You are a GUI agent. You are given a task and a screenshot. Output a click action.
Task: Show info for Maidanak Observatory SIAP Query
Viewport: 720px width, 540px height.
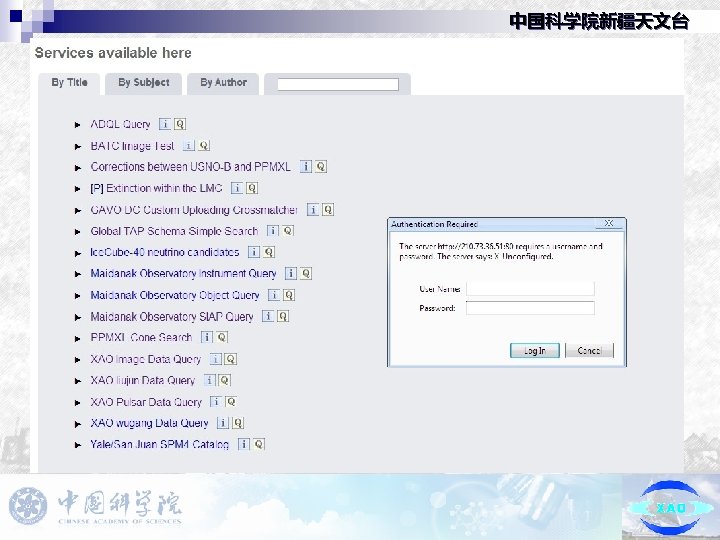[x=268, y=316]
